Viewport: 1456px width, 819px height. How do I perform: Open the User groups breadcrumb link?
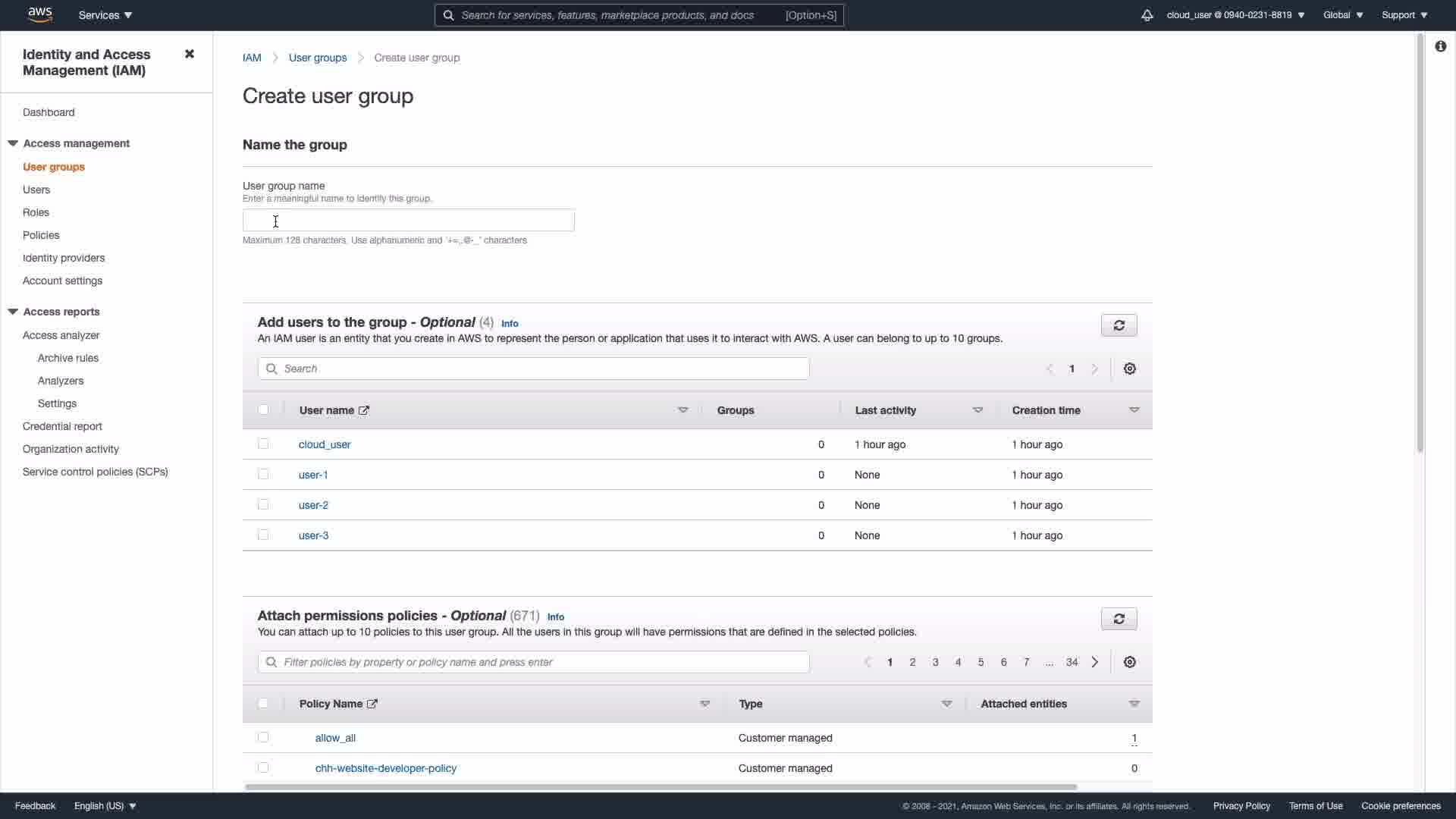point(317,58)
